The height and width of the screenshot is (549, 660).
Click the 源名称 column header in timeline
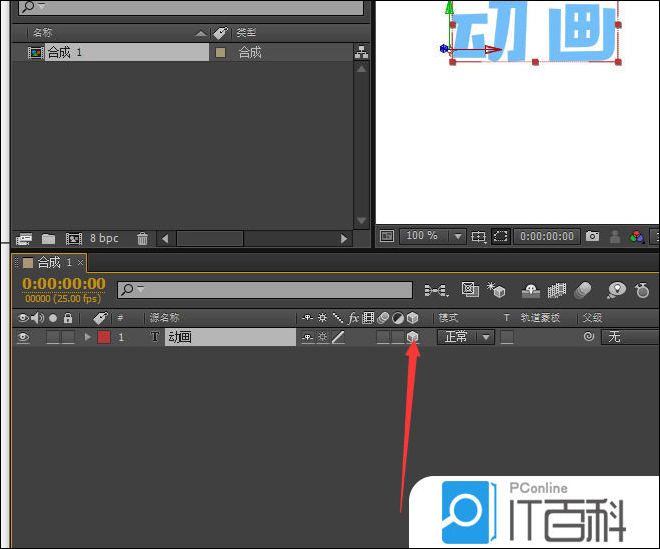click(165, 318)
